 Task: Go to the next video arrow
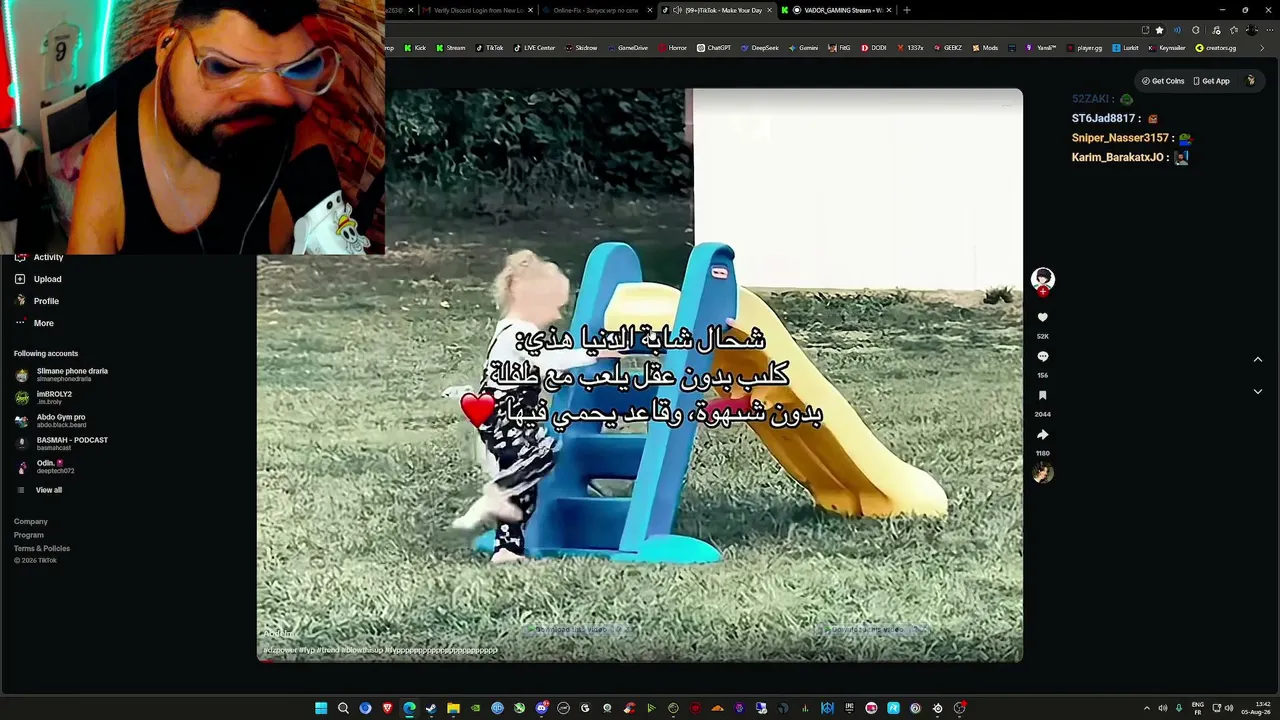(x=1258, y=392)
